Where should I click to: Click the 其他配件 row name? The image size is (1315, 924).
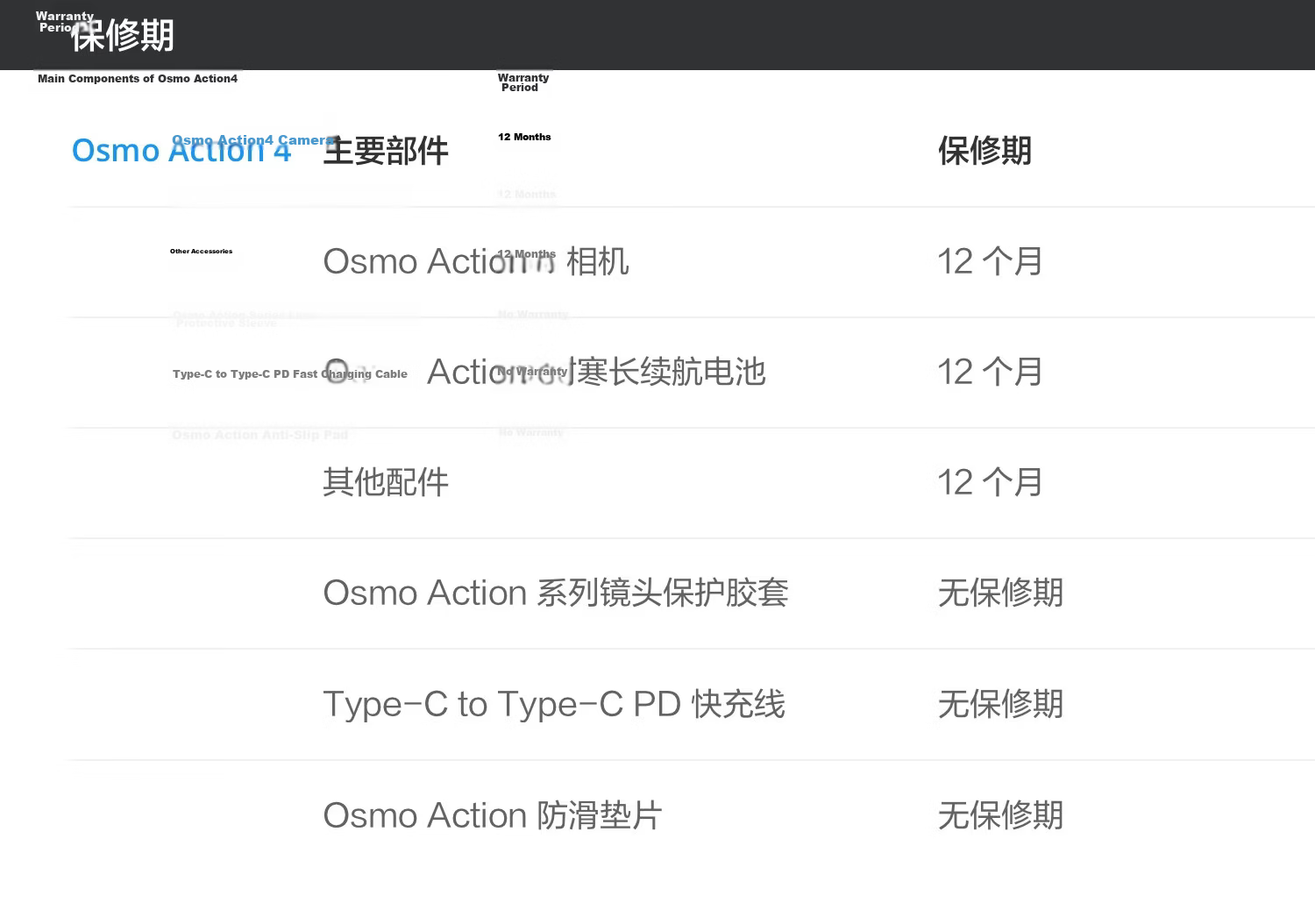coord(386,482)
